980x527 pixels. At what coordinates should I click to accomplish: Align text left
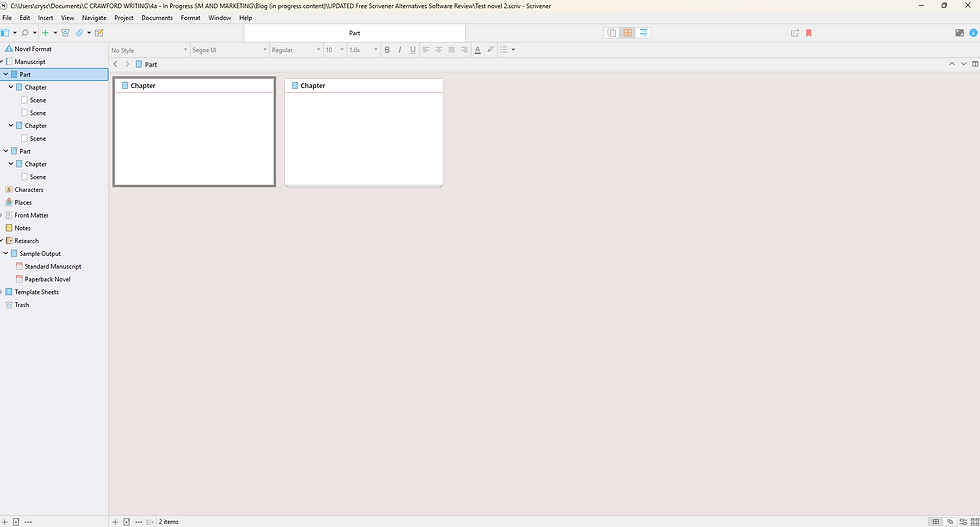(x=426, y=49)
